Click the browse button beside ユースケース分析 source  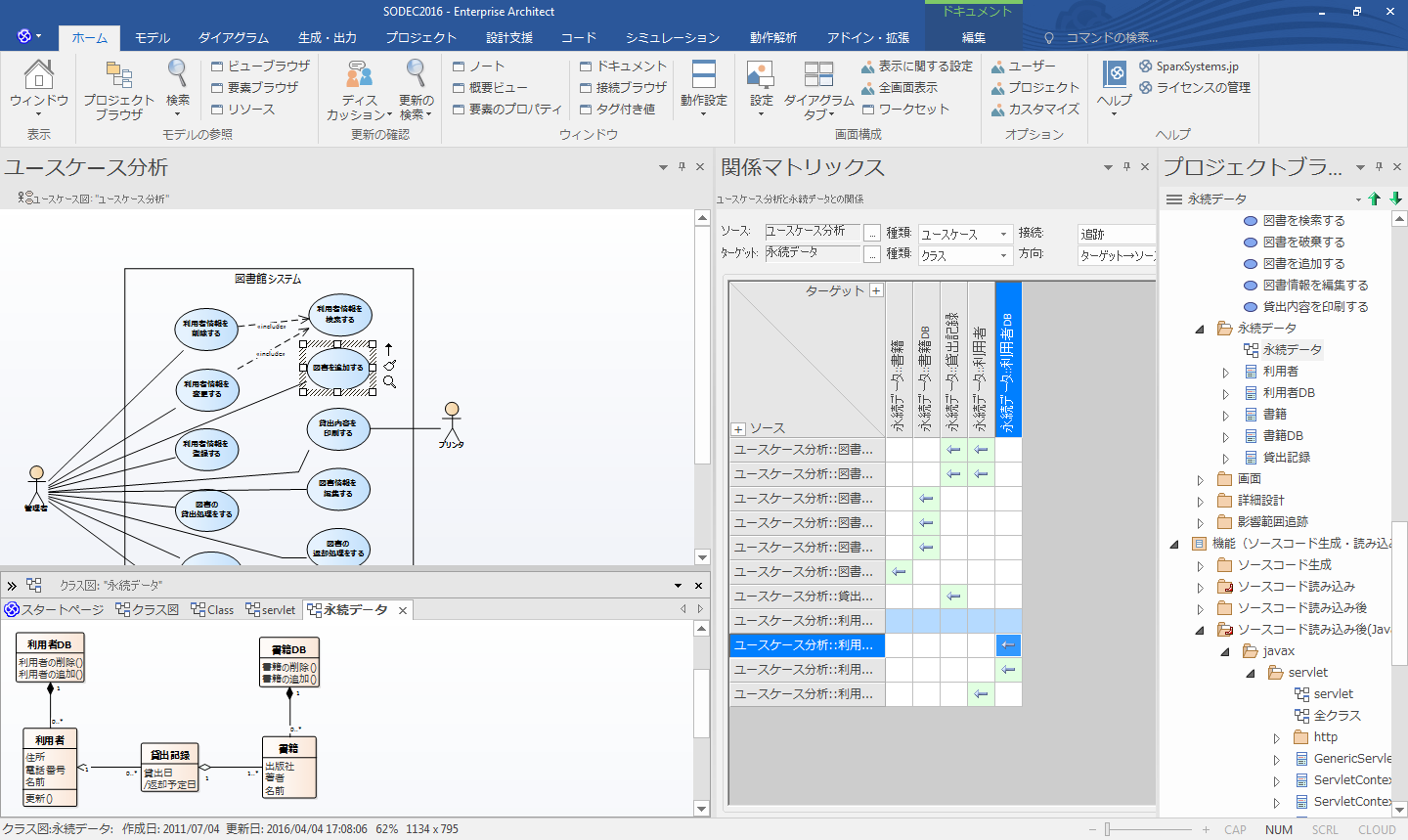point(872,233)
